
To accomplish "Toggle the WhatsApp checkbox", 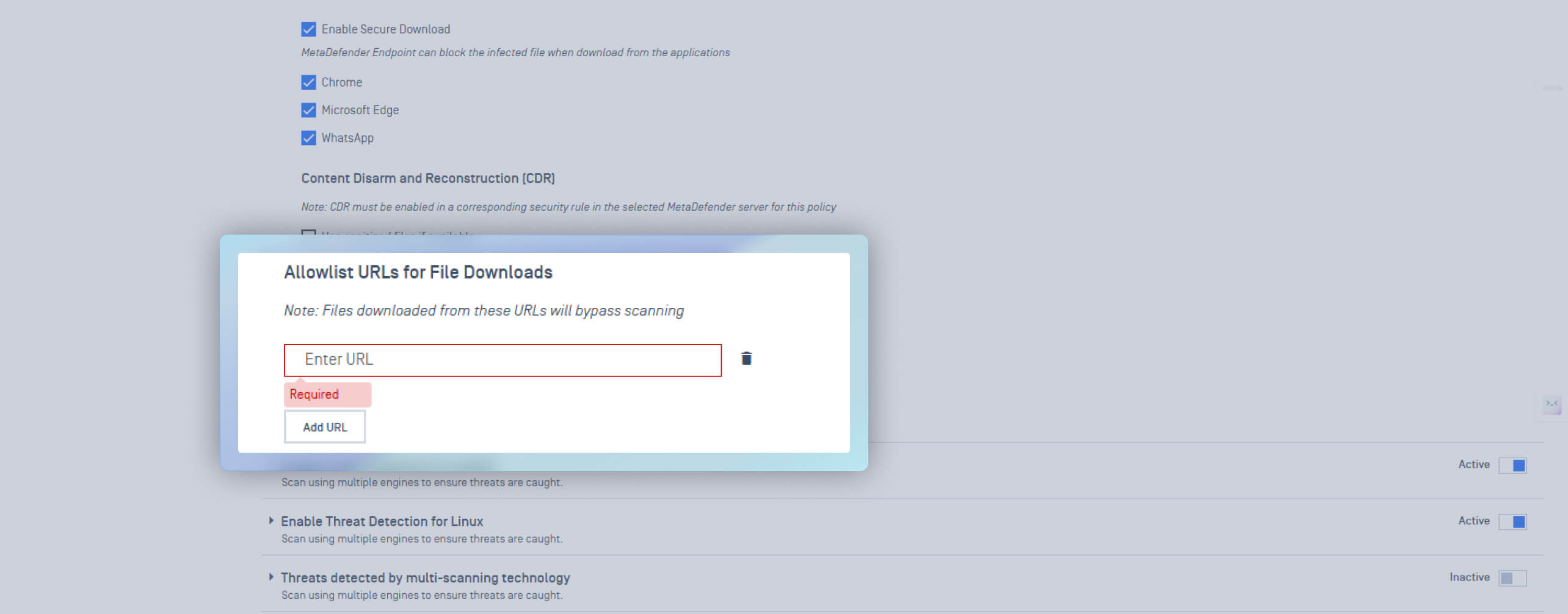I will click(x=308, y=138).
